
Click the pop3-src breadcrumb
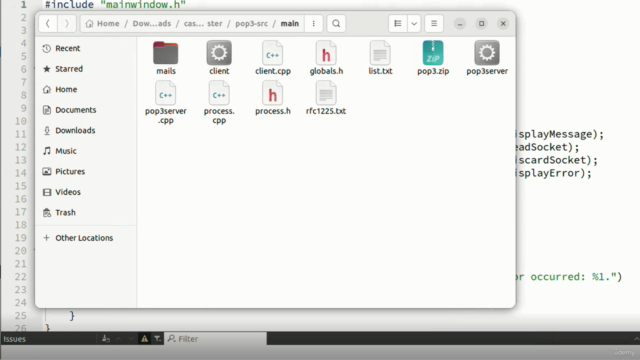click(251, 24)
